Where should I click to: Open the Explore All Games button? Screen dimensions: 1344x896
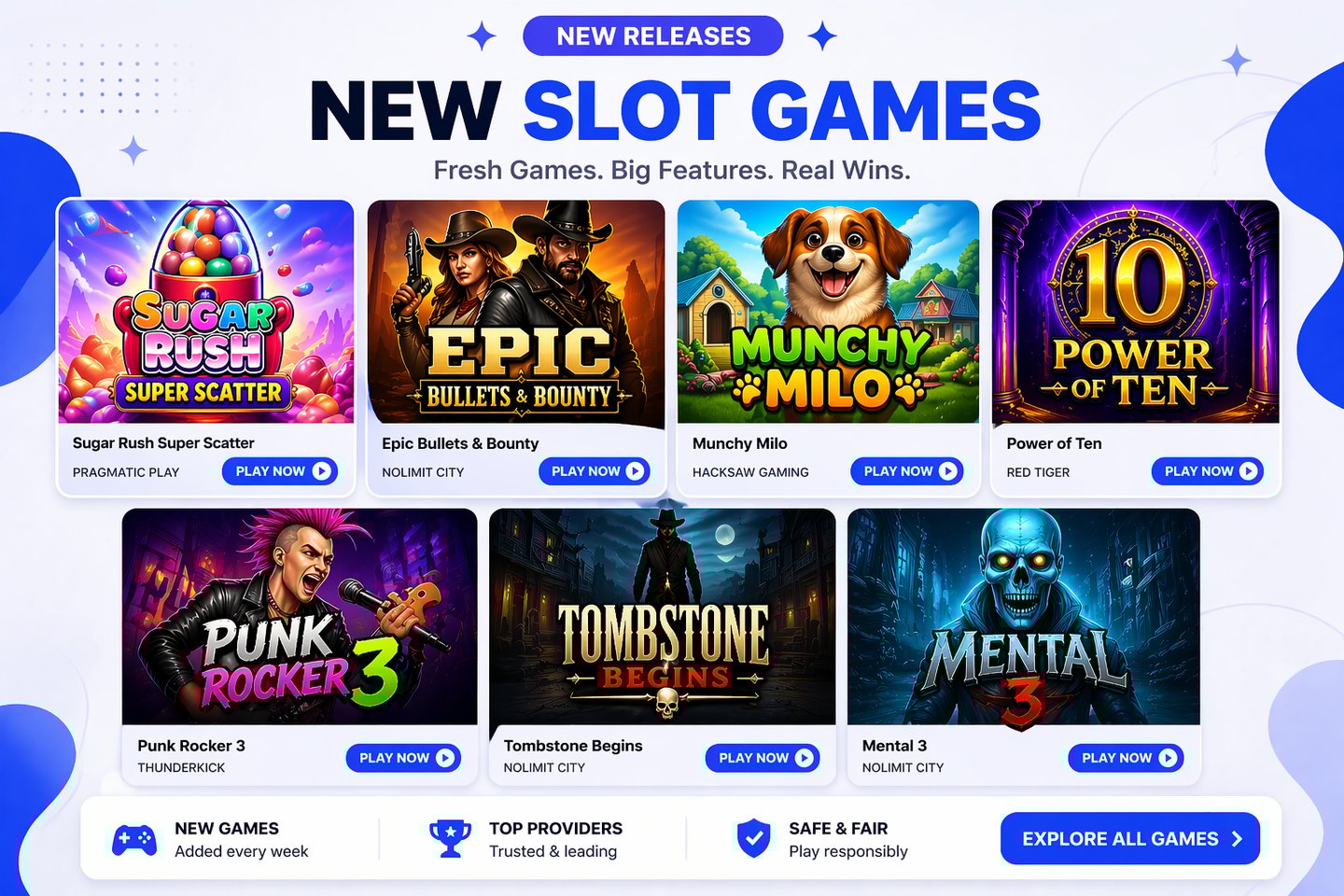click(1129, 839)
